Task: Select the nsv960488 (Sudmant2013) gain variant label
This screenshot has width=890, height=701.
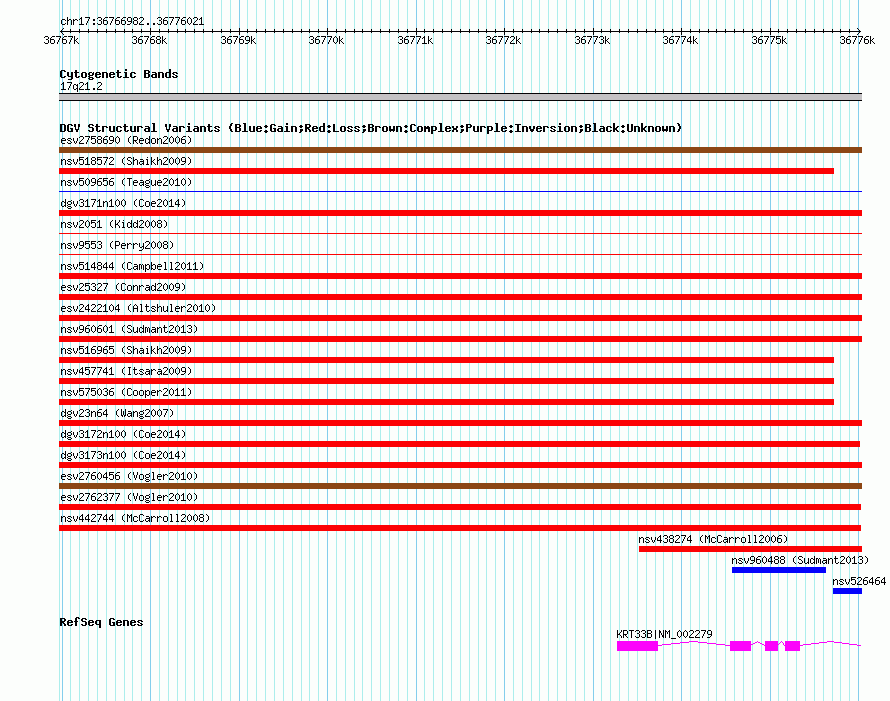Action: click(x=800, y=560)
